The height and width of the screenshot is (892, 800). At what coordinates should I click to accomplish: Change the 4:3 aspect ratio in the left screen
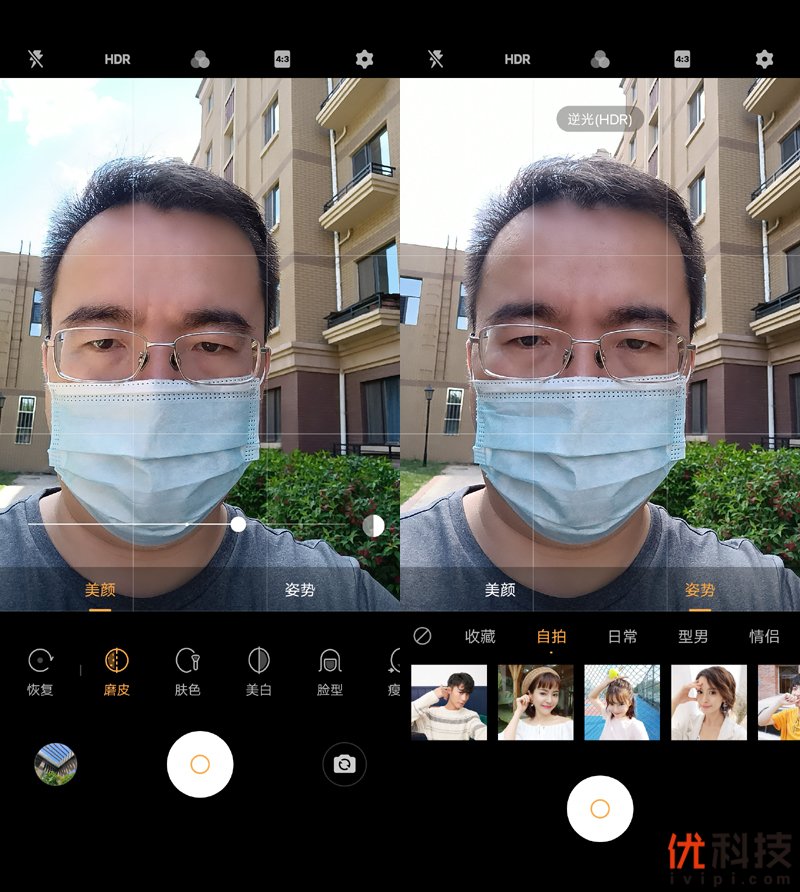tap(282, 59)
